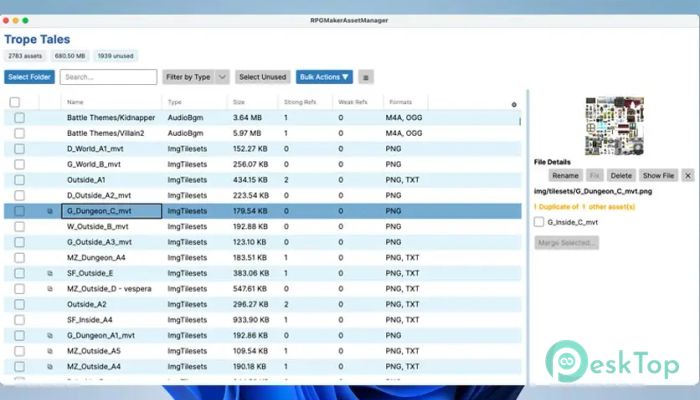Click the duplicate icon on MZ_Outside_D - vespera row
The width and height of the screenshot is (700, 400).
click(x=50, y=289)
